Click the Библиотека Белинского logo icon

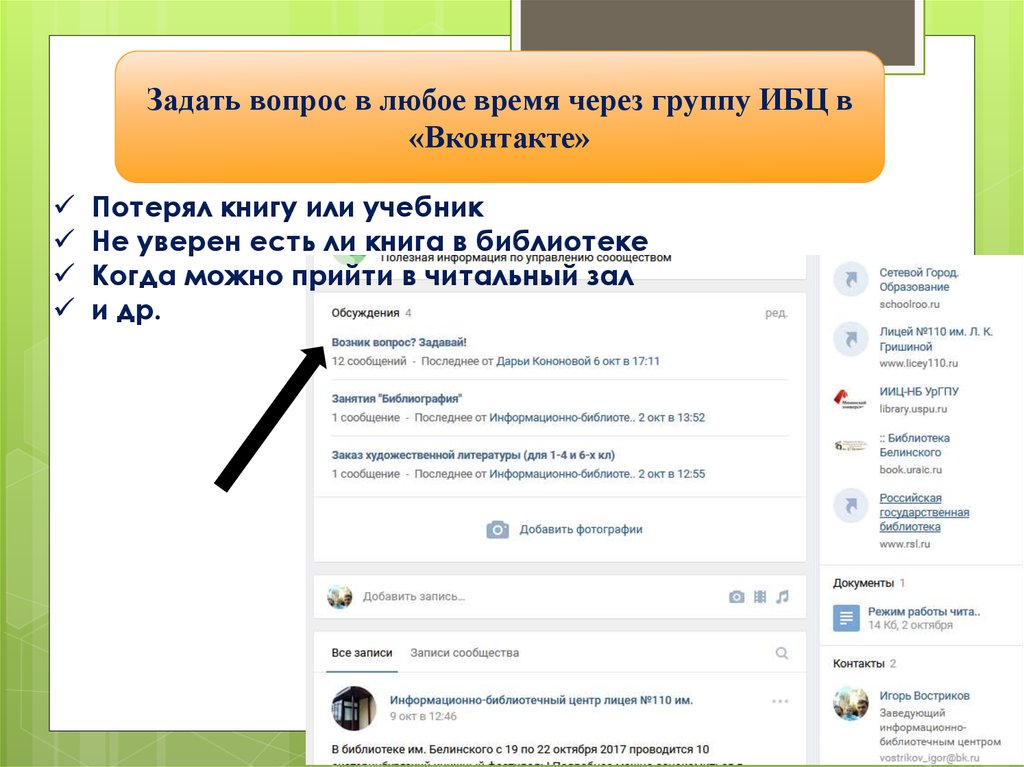coord(850,446)
